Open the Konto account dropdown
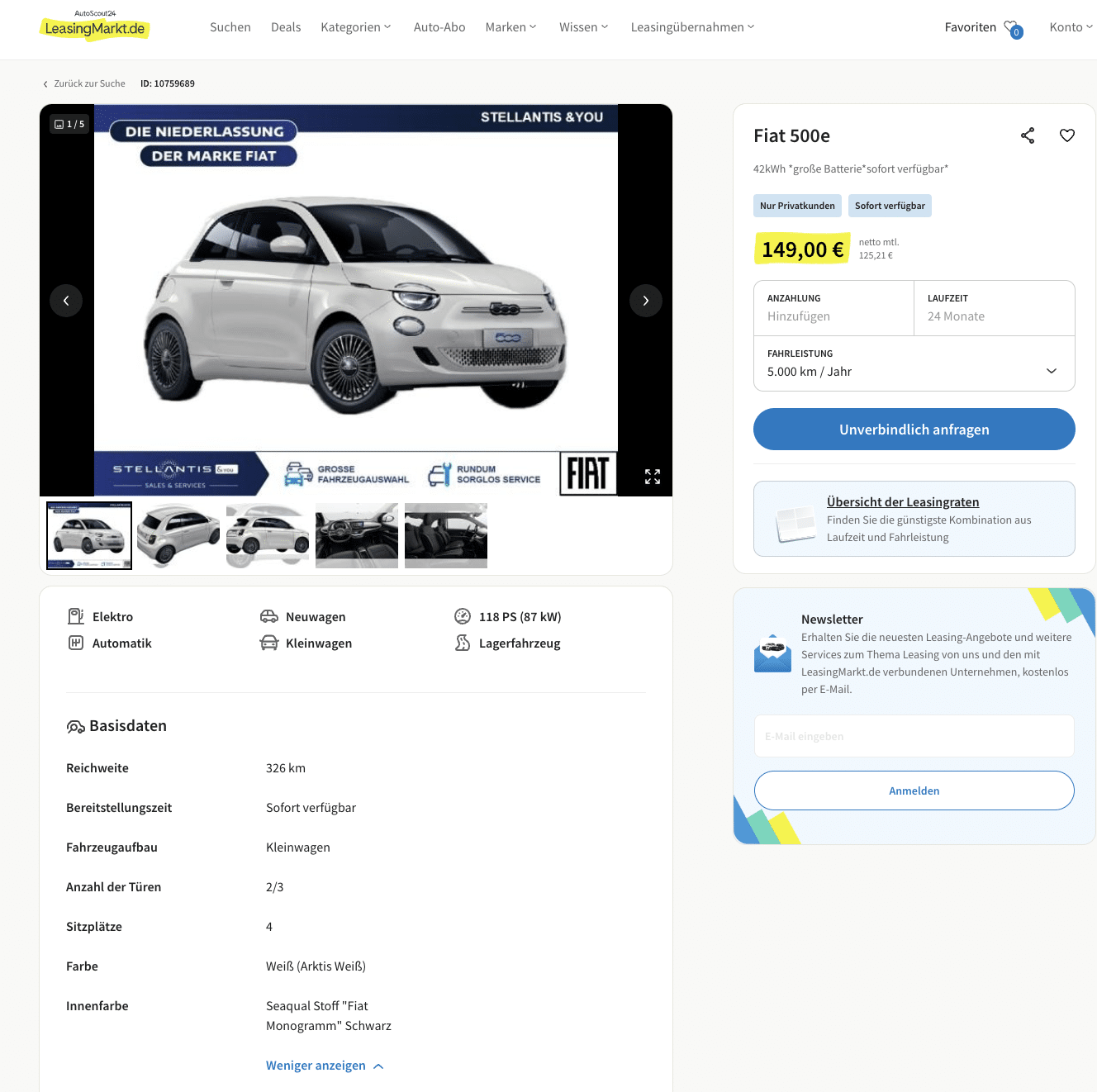Screen dimensions: 1097x1092 (1071, 27)
